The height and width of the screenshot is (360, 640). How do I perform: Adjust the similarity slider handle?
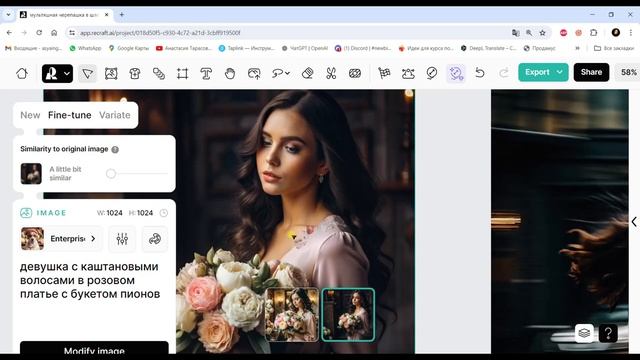tap(111, 173)
